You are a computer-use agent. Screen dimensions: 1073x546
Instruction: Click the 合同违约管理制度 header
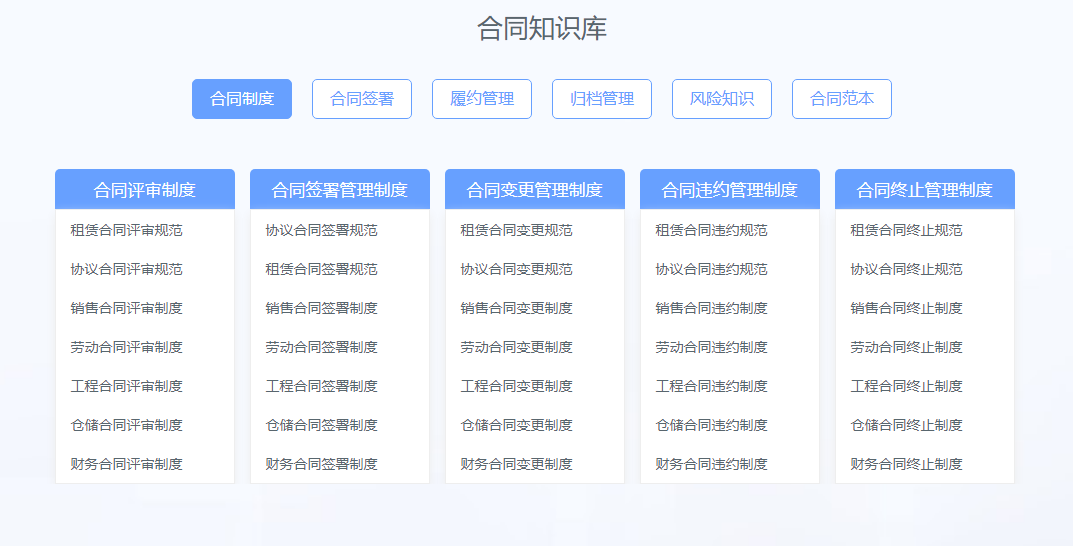730,190
